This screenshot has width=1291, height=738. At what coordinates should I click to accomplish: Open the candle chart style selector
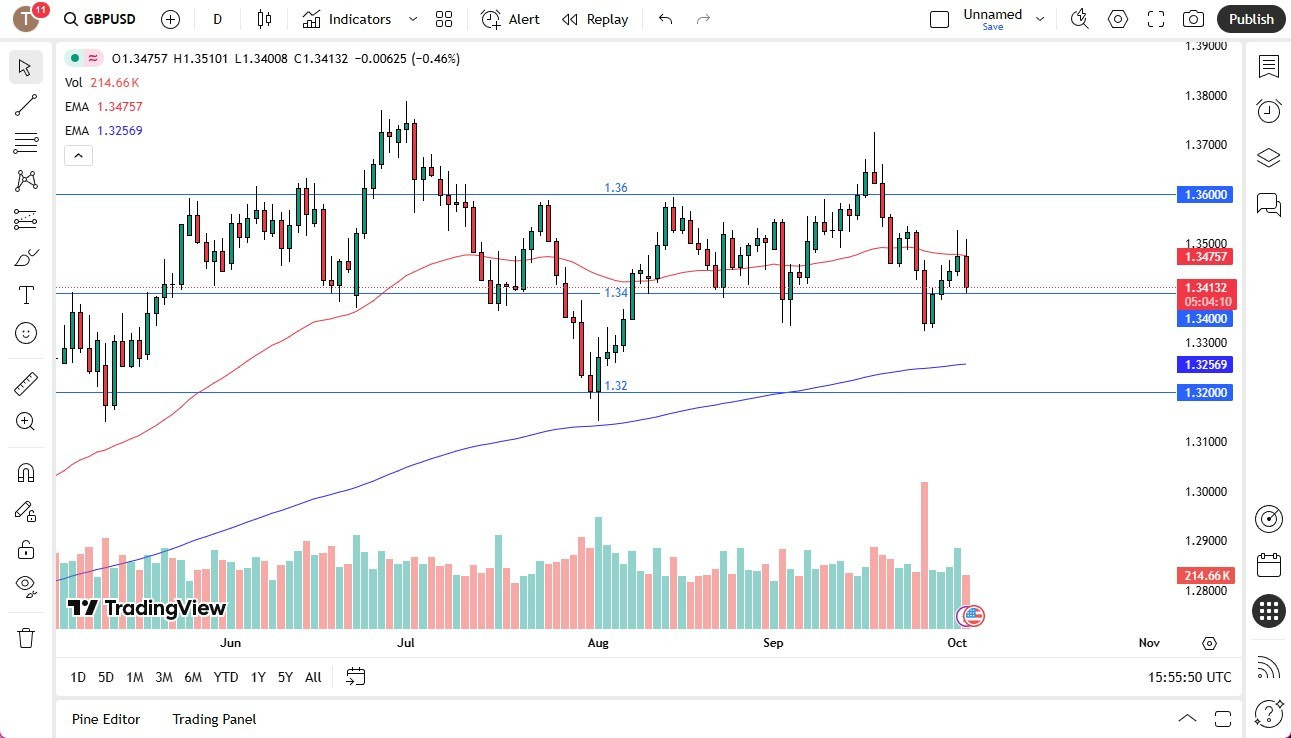pyautogui.click(x=264, y=19)
